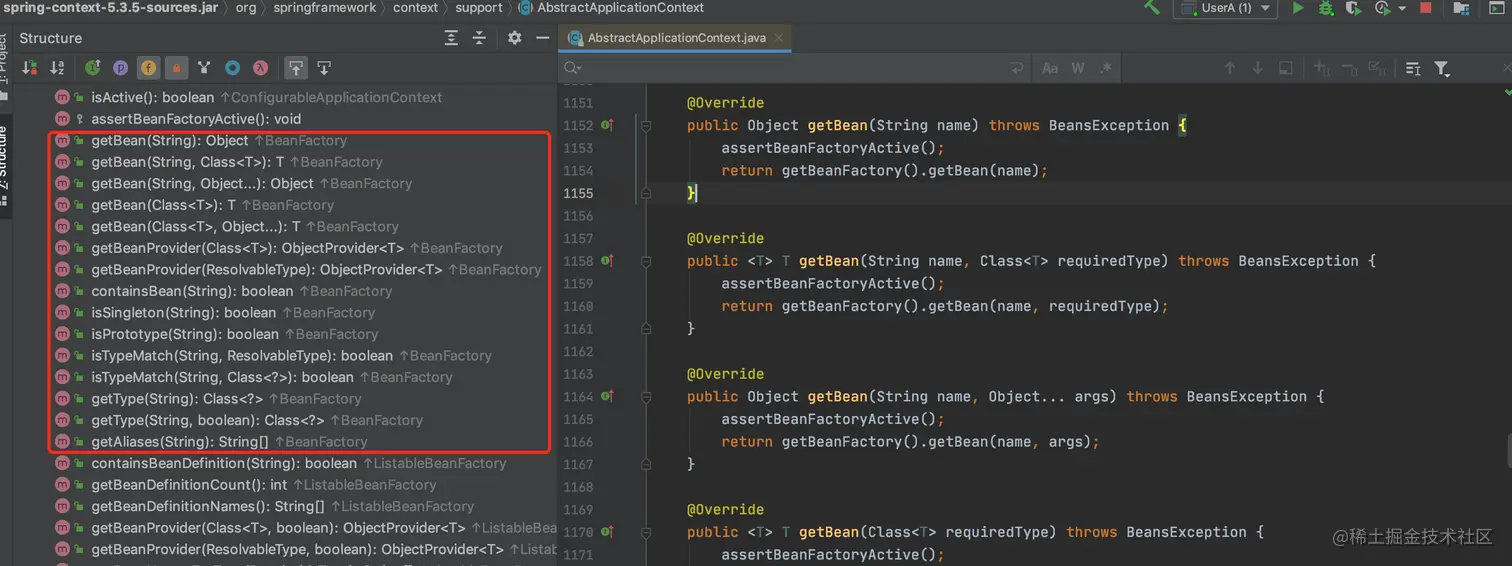Select all occurrences icon
The image size is (1512, 566).
(x=1377, y=68)
